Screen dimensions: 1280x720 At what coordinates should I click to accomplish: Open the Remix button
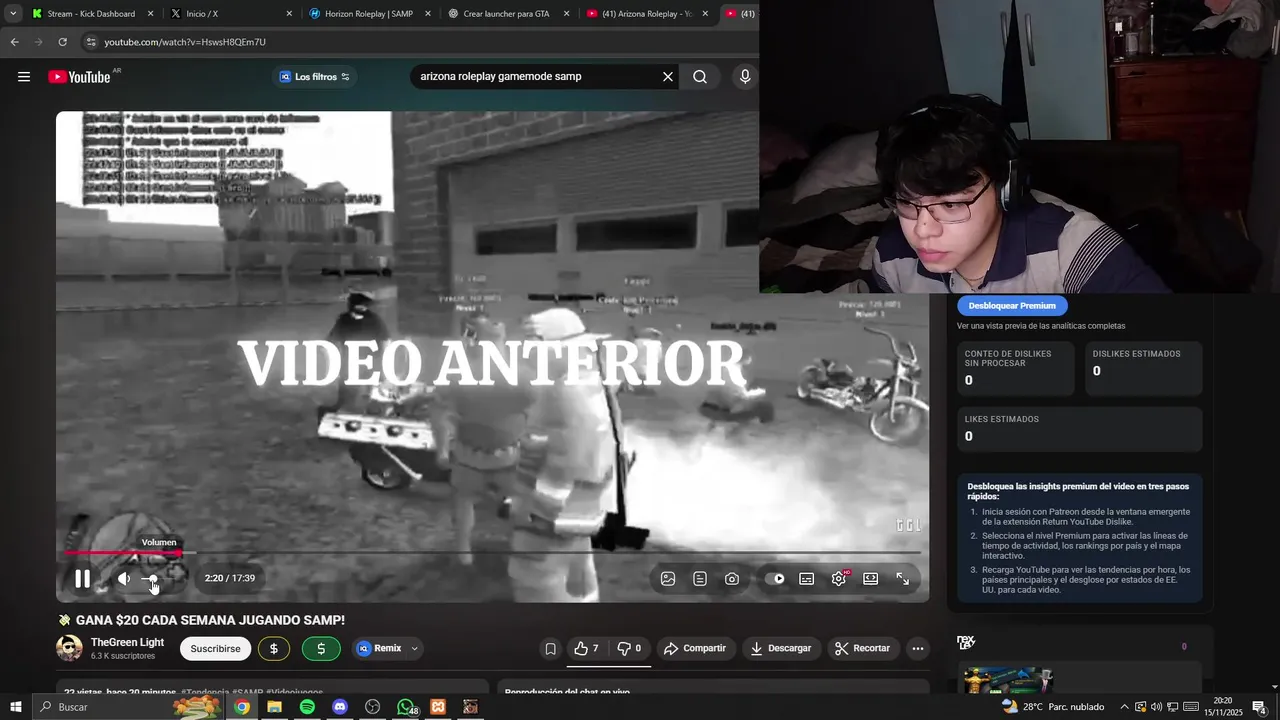click(379, 648)
